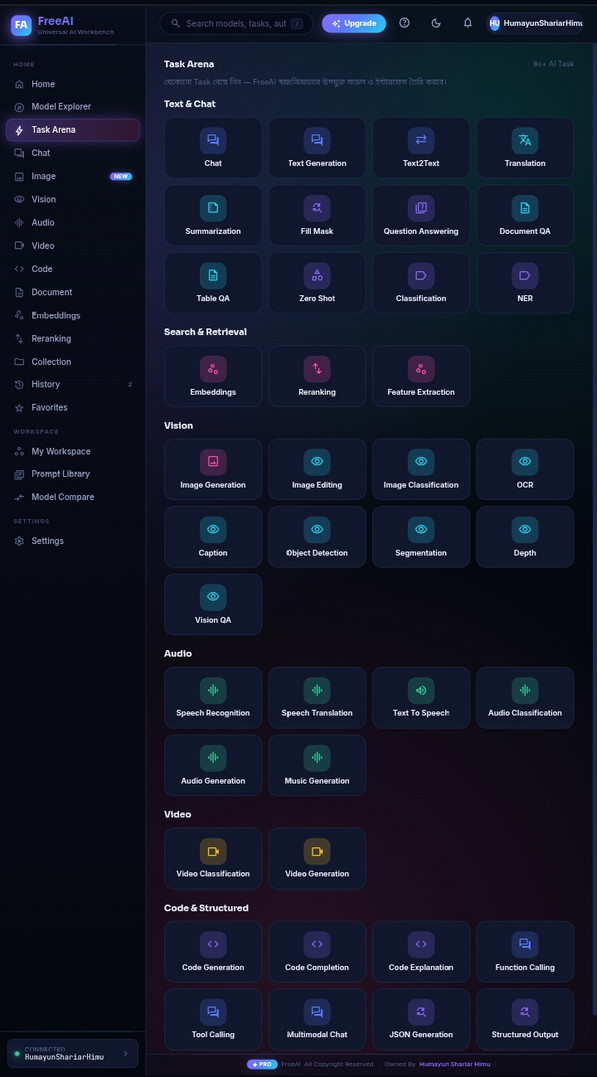Image resolution: width=597 pixels, height=1077 pixels.
Task: Toggle dark mode with the moon icon
Action: pos(436,23)
